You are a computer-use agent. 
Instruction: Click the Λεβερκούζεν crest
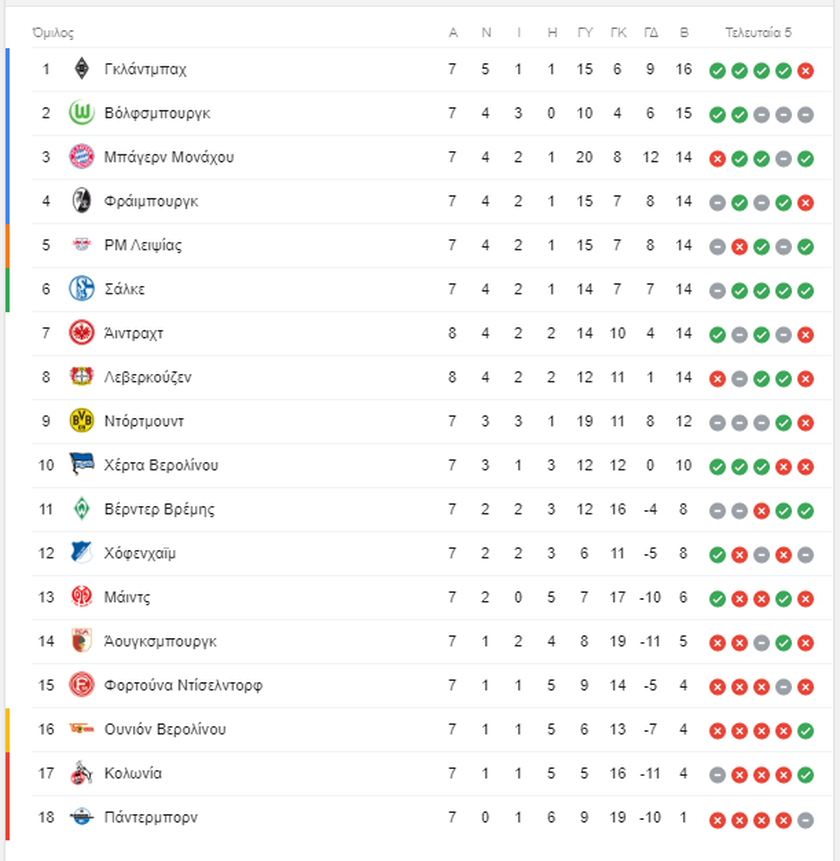(x=82, y=377)
